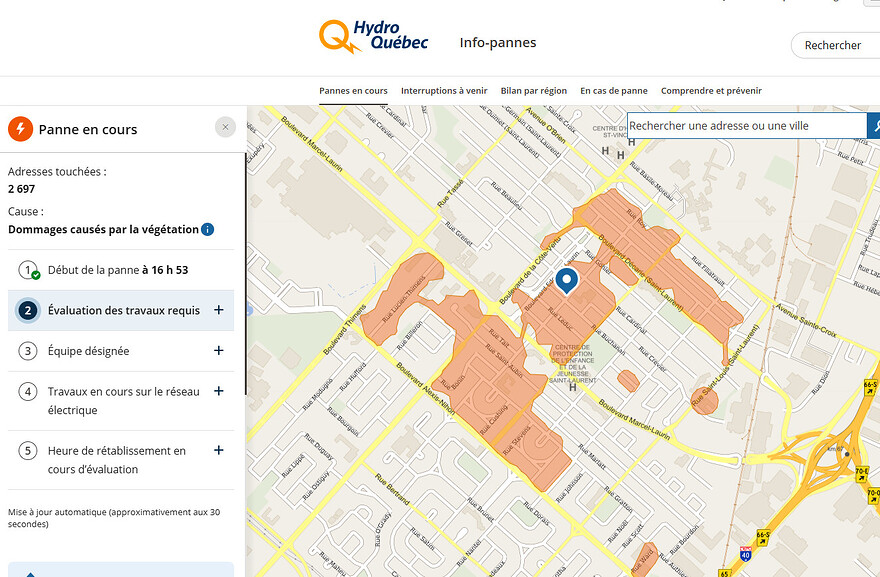Click the Autoroute 40 highway shield
880x577 pixels.
tap(745, 551)
